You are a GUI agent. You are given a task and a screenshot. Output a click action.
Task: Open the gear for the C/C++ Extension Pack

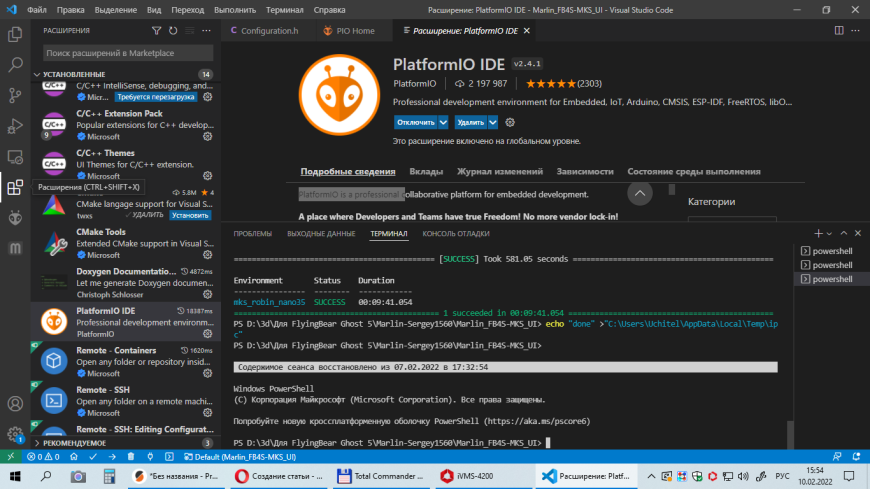click(x=208, y=137)
